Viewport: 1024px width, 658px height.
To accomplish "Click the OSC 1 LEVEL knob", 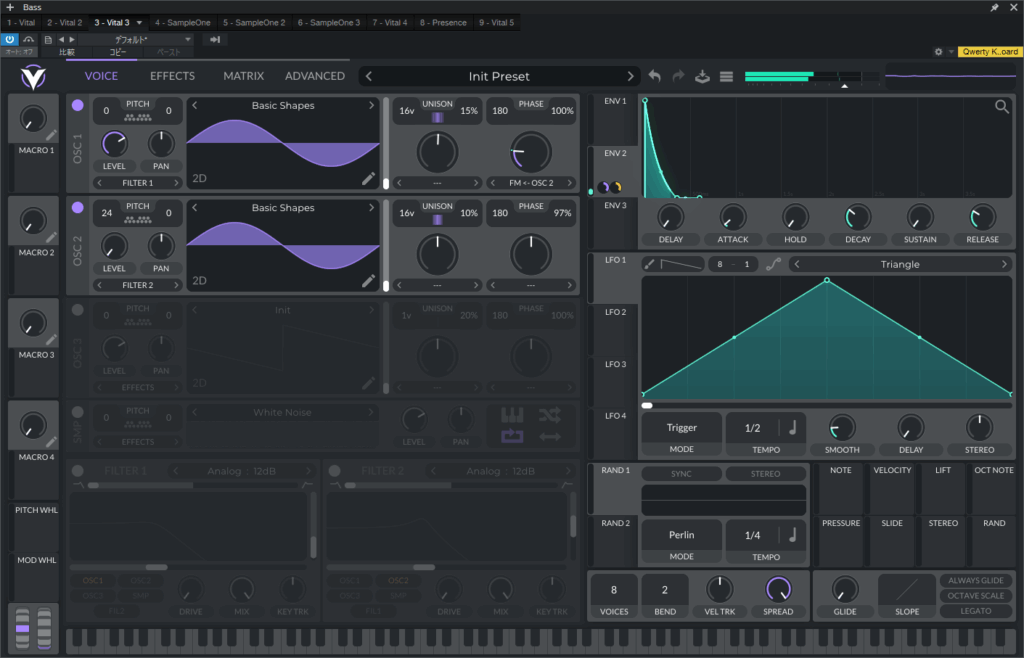I will [x=114, y=144].
